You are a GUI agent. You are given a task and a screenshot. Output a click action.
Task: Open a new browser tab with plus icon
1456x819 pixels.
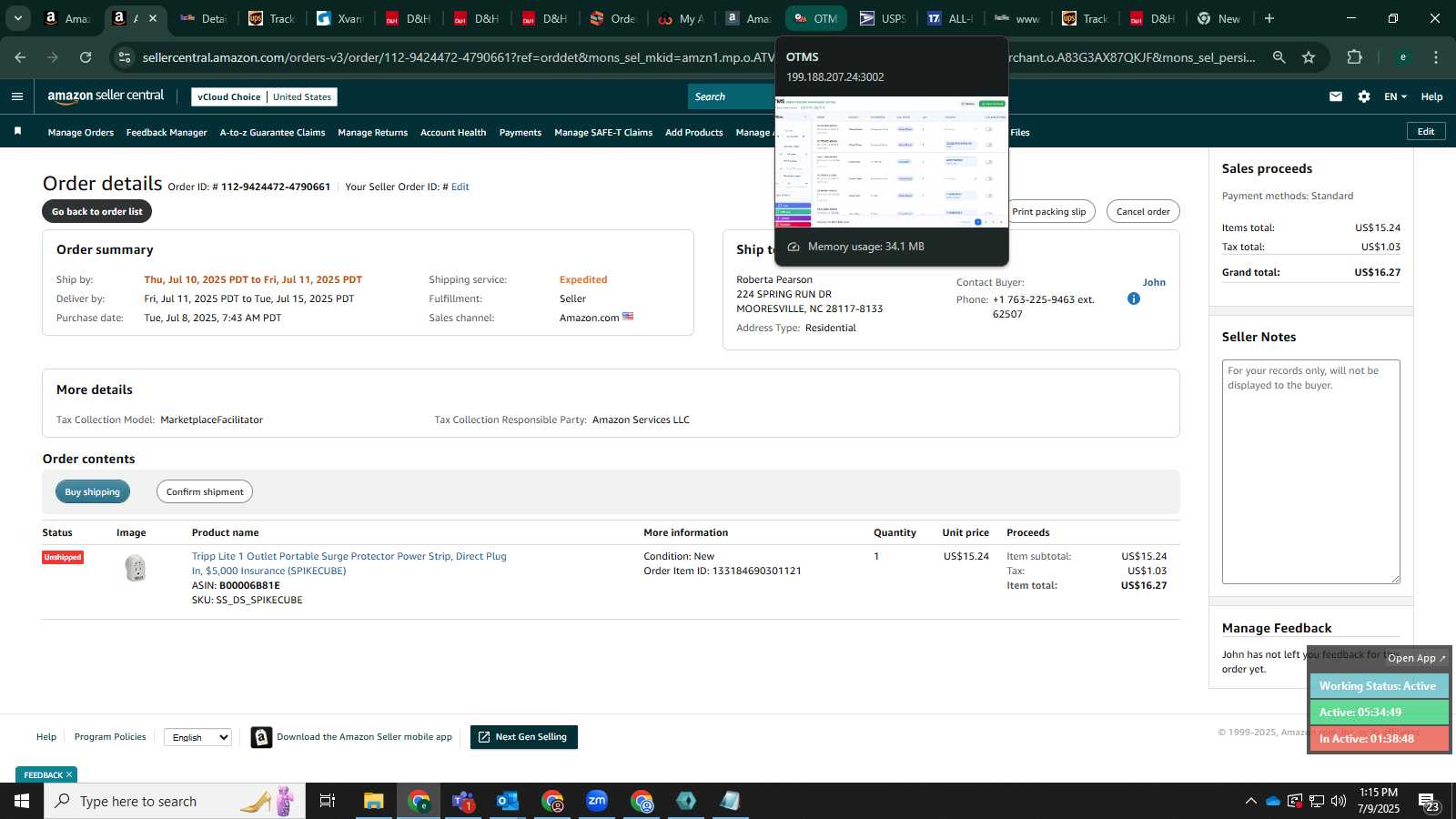tap(1269, 18)
